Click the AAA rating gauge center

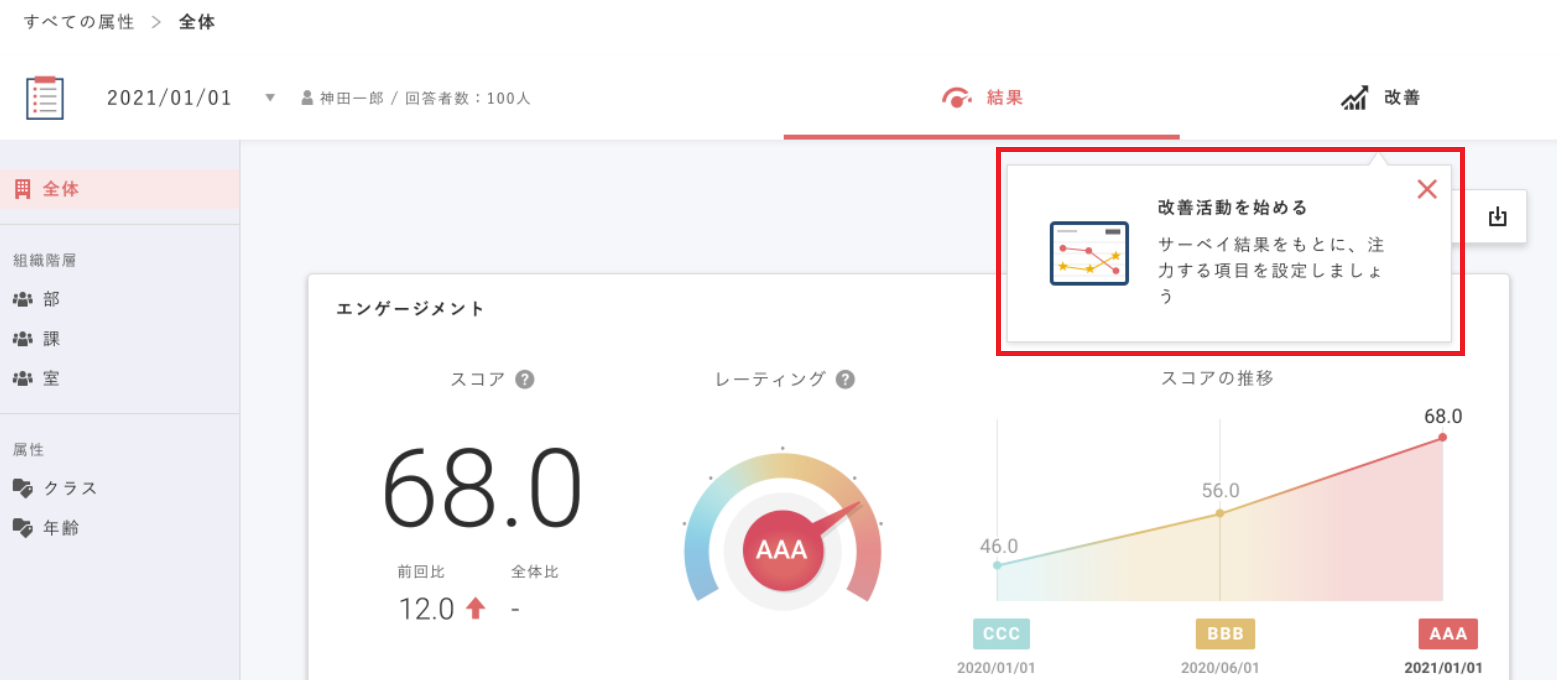click(x=782, y=550)
